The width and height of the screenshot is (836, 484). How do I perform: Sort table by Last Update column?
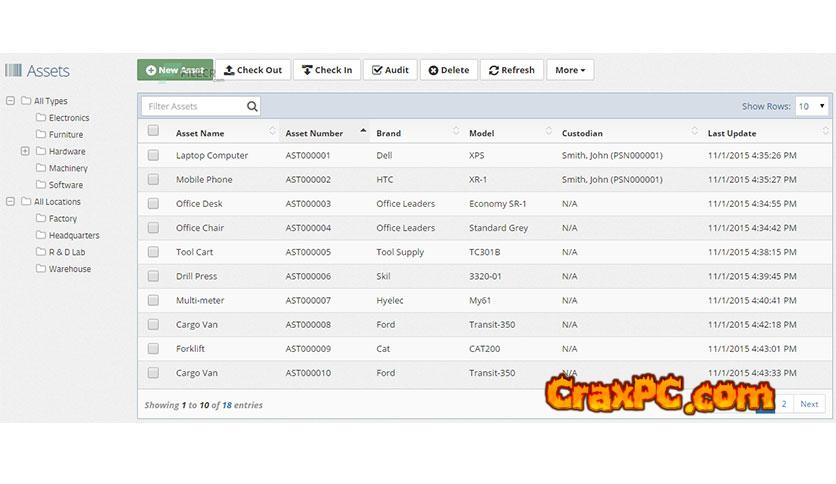click(731, 133)
